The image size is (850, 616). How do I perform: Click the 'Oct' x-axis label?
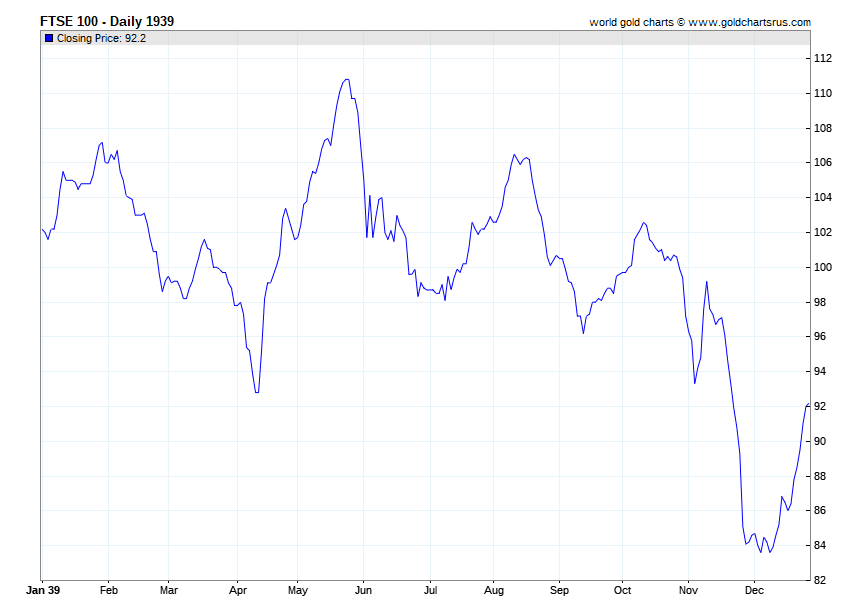(x=622, y=590)
